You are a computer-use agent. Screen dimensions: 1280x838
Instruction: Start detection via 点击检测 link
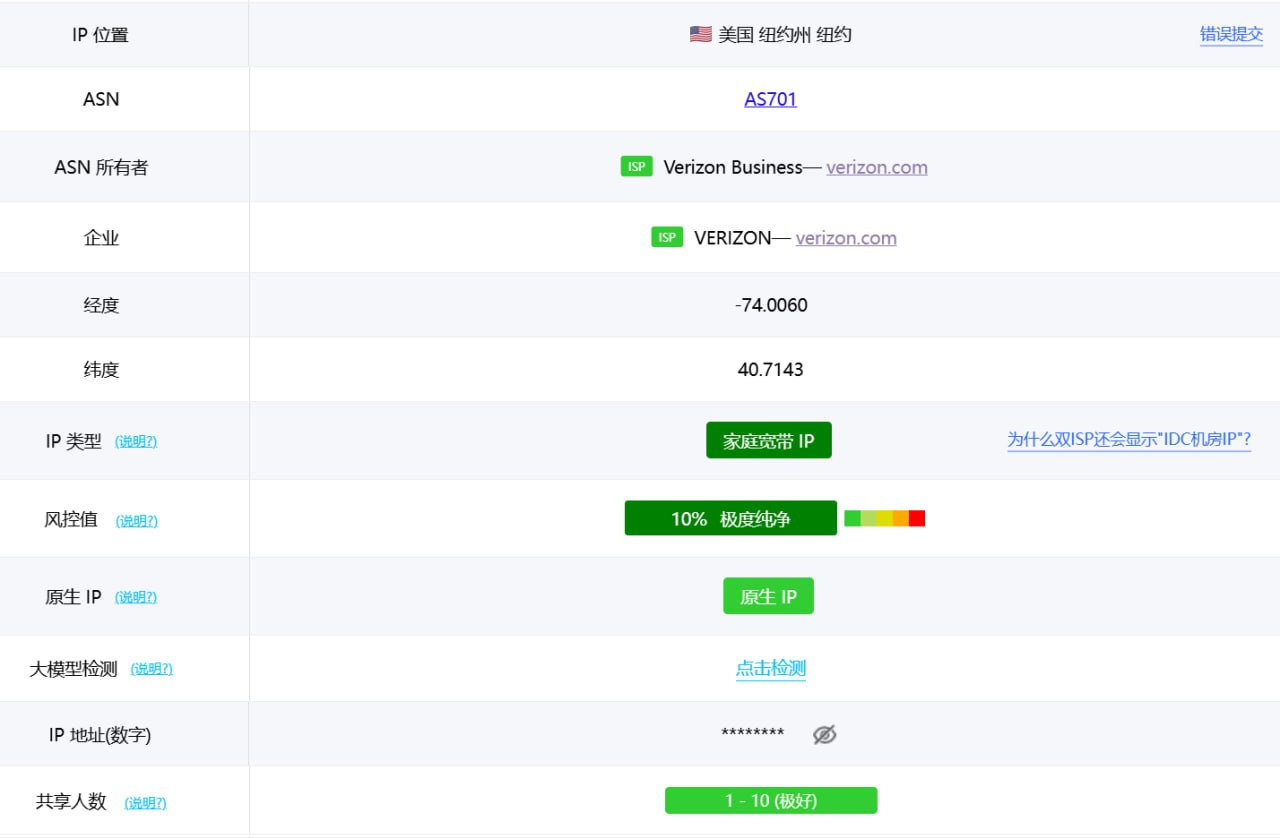pos(770,668)
